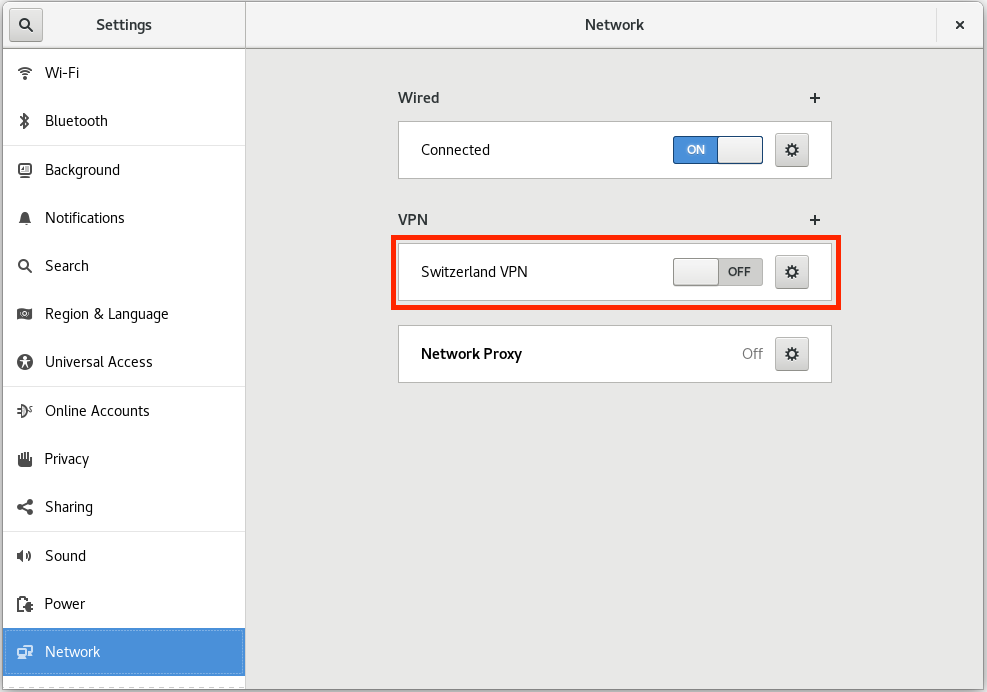Viewport: 987px width, 692px height.
Task: Select Search in the sidebar
Action: (124, 266)
